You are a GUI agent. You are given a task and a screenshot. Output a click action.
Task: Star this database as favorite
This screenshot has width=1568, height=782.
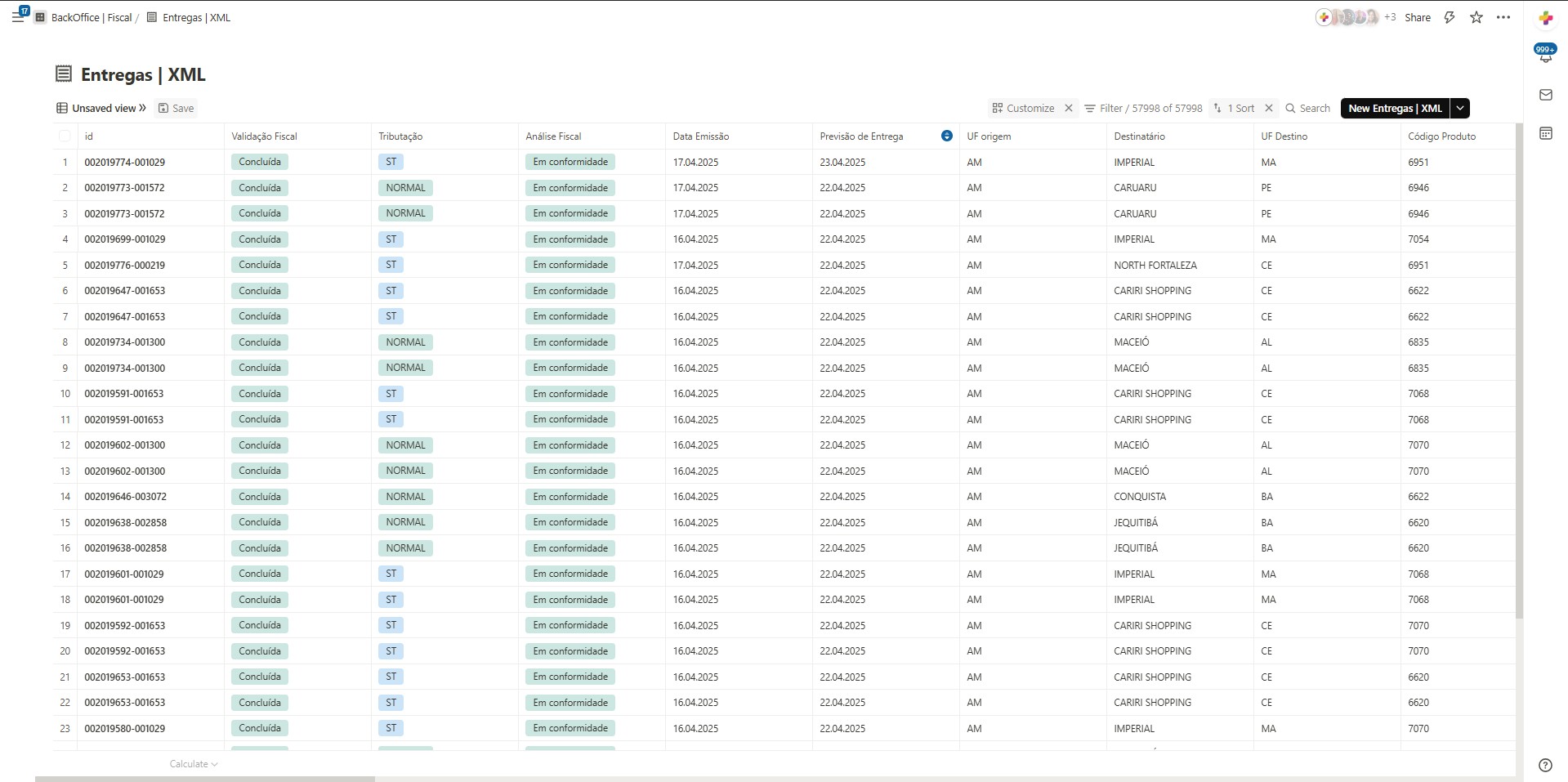1476,17
